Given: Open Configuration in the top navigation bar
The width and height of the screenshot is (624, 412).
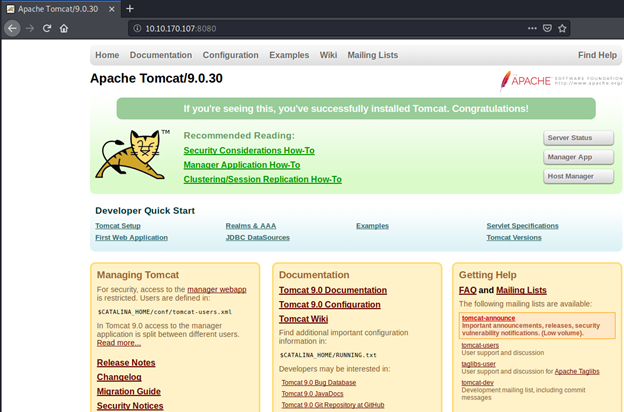Looking at the screenshot, I should click(230, 55).
